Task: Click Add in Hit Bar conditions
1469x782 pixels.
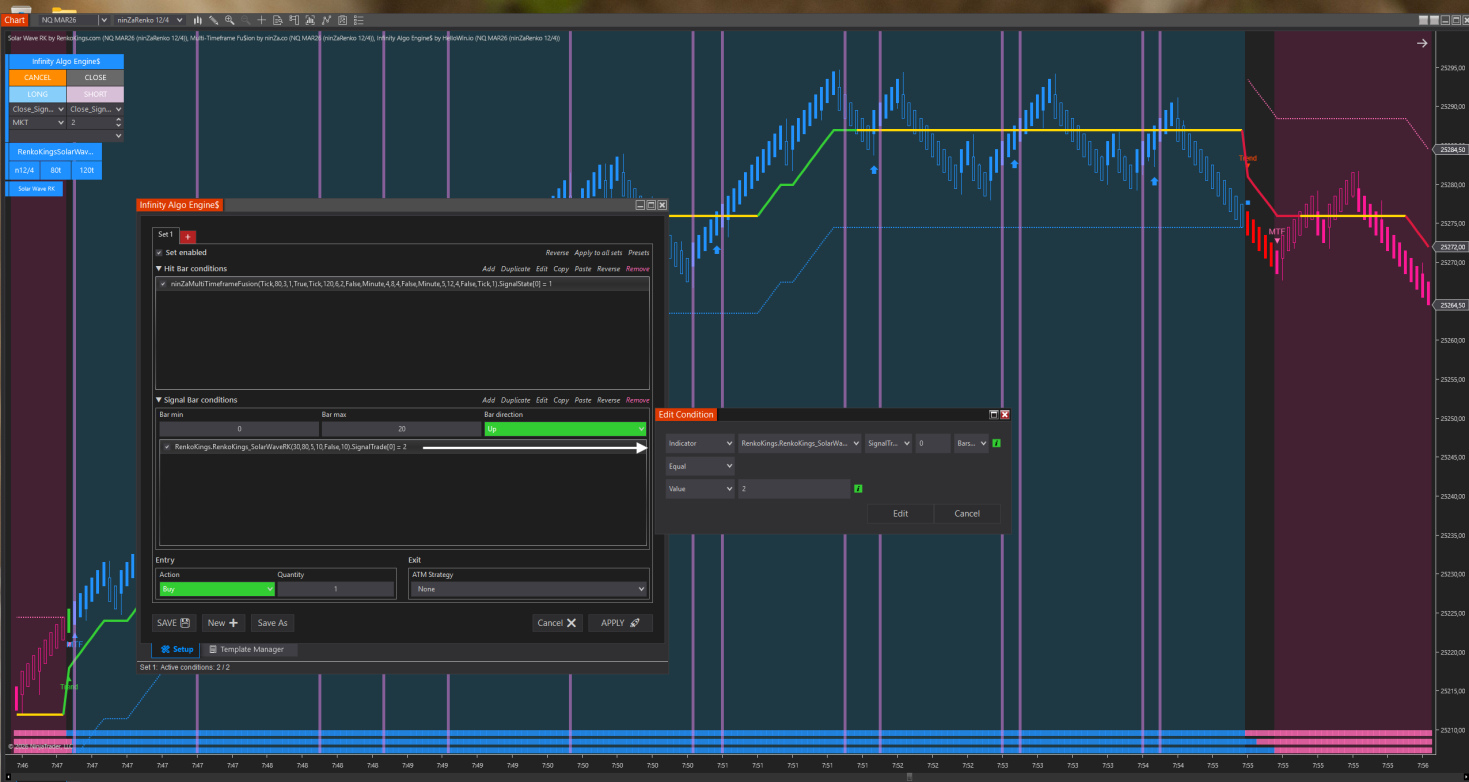Action: (x=488, y=269)
